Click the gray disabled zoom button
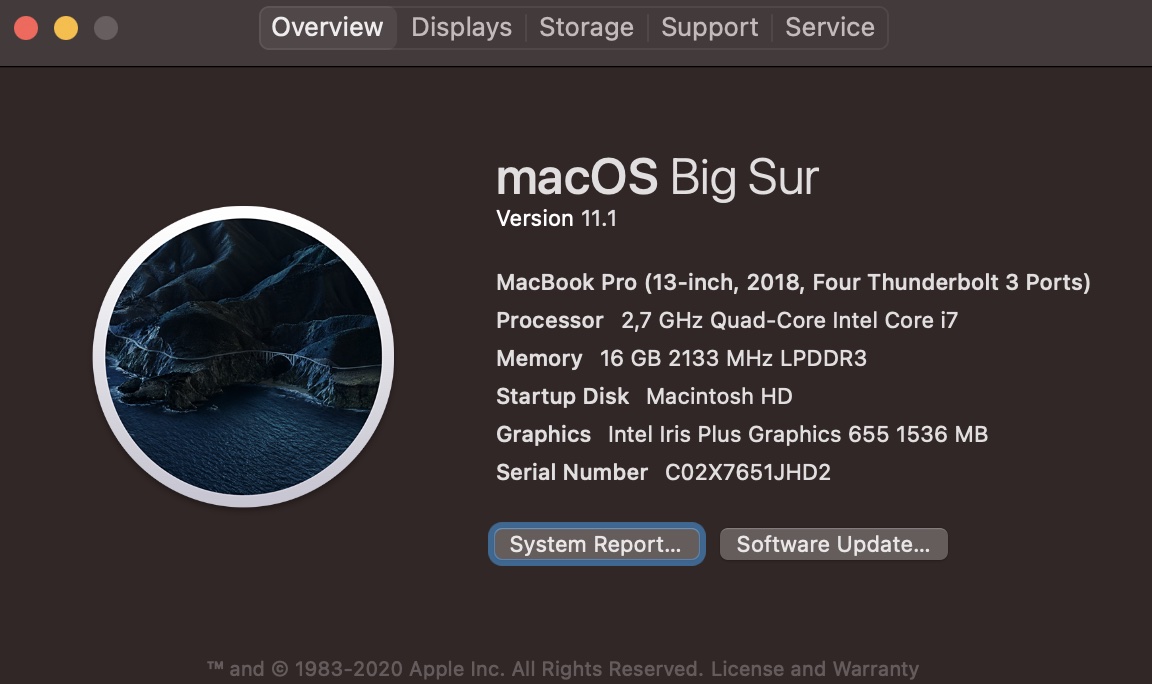Viewport: 1152px width, 684px height. (x=106, y=28)
